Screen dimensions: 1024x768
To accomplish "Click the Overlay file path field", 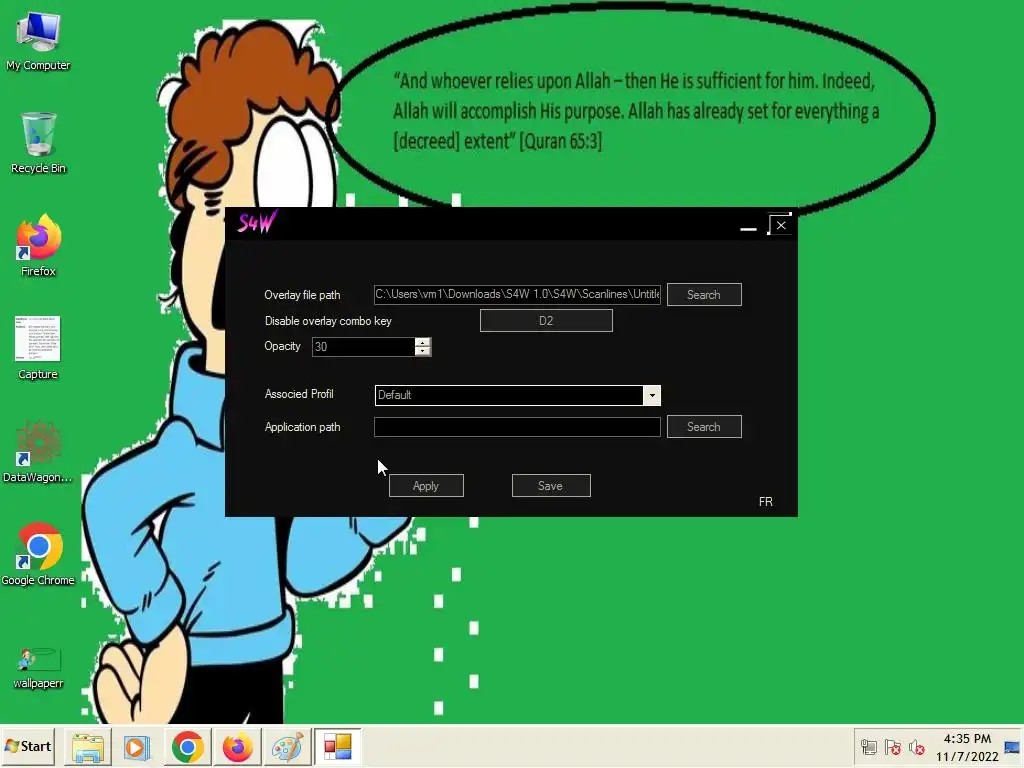I will pyautogui.click(x=517, y=295).
